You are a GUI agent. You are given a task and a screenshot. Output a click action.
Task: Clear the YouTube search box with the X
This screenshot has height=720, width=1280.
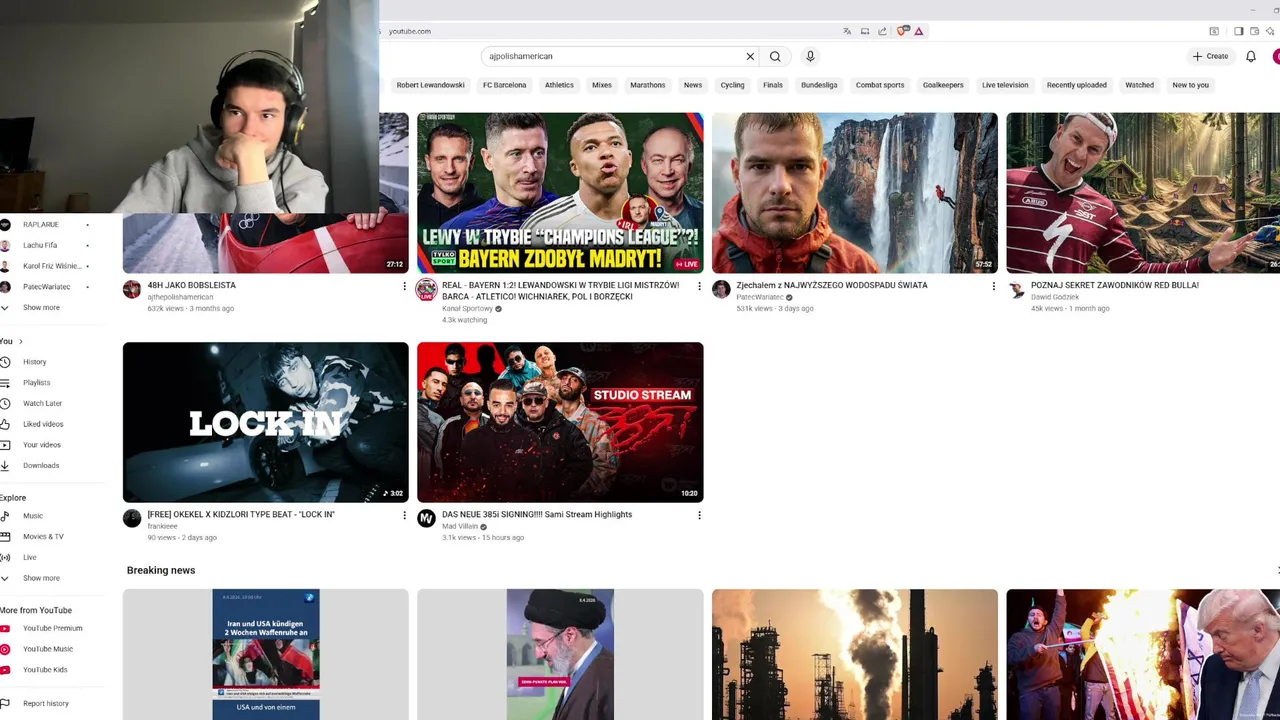[x=750, y=56]
